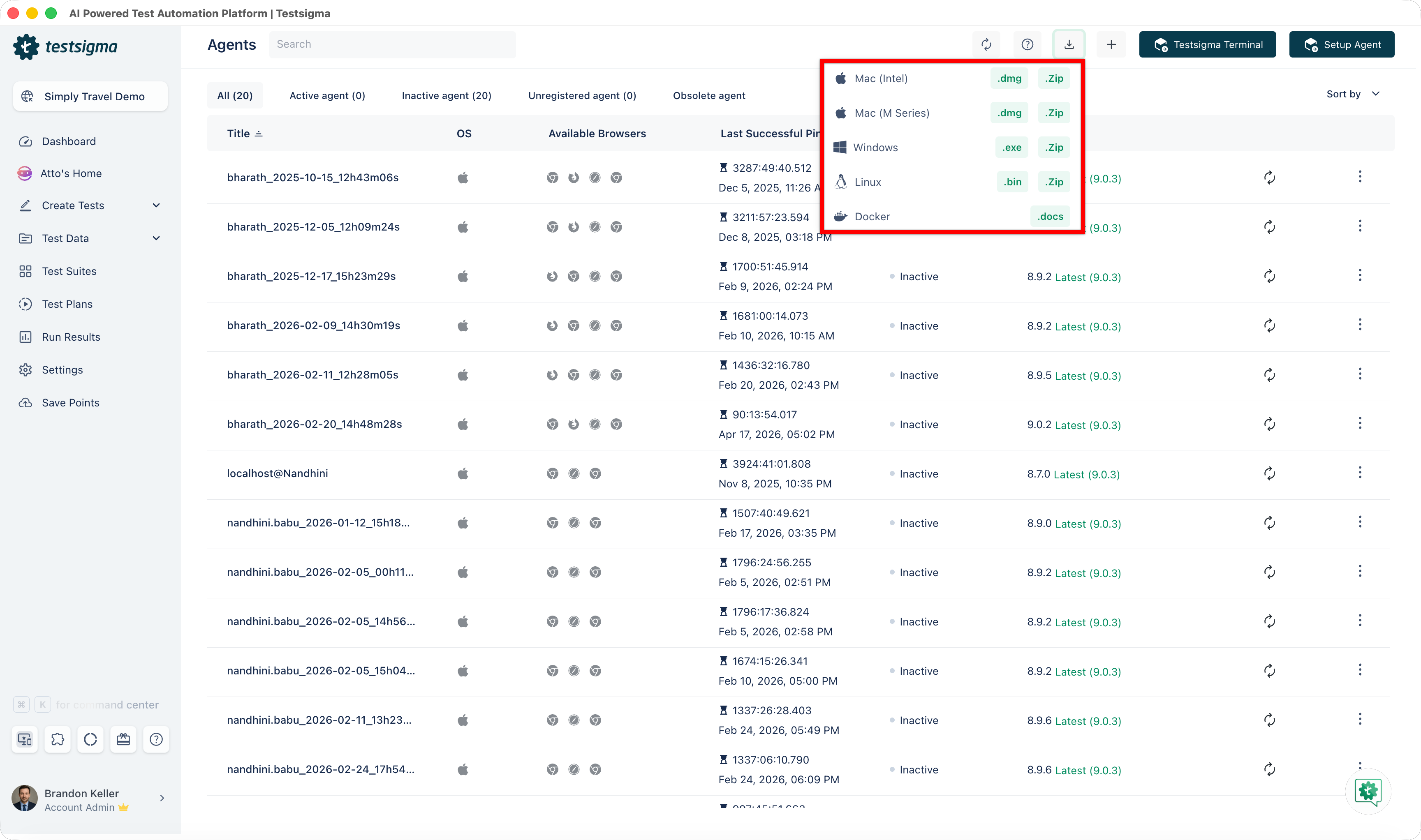The width and height of the screenshot is (1421, 840).
Task: Click the plus add agent icon
Action: click(x=1111, y=44)
